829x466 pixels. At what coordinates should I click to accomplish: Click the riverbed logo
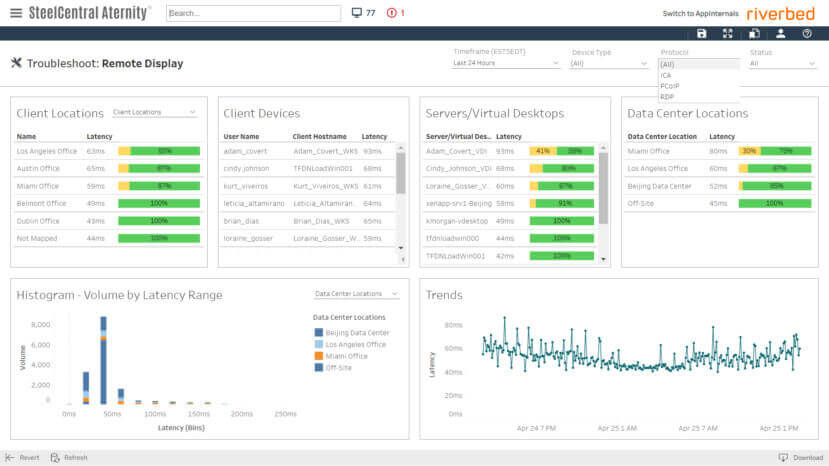[780, 14]
